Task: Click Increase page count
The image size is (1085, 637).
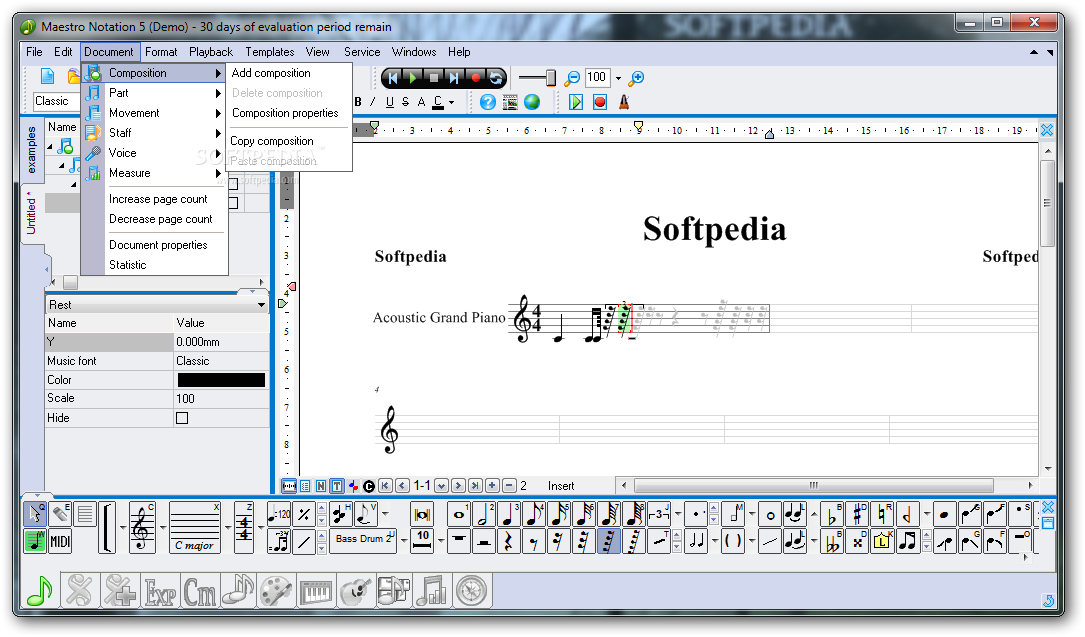Action: 158,199
